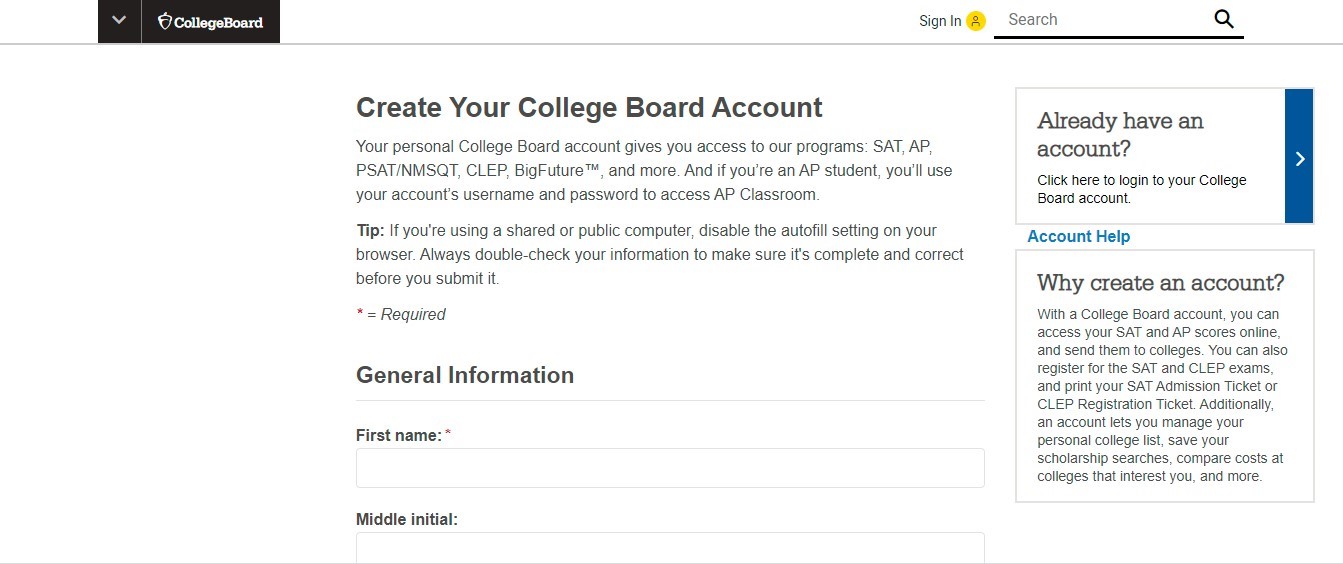Image resolution: width=1343 pixels, height=564 pixels.
Task: Click the blue right-arrow login chevron
Action: [x=1299, y=156]
